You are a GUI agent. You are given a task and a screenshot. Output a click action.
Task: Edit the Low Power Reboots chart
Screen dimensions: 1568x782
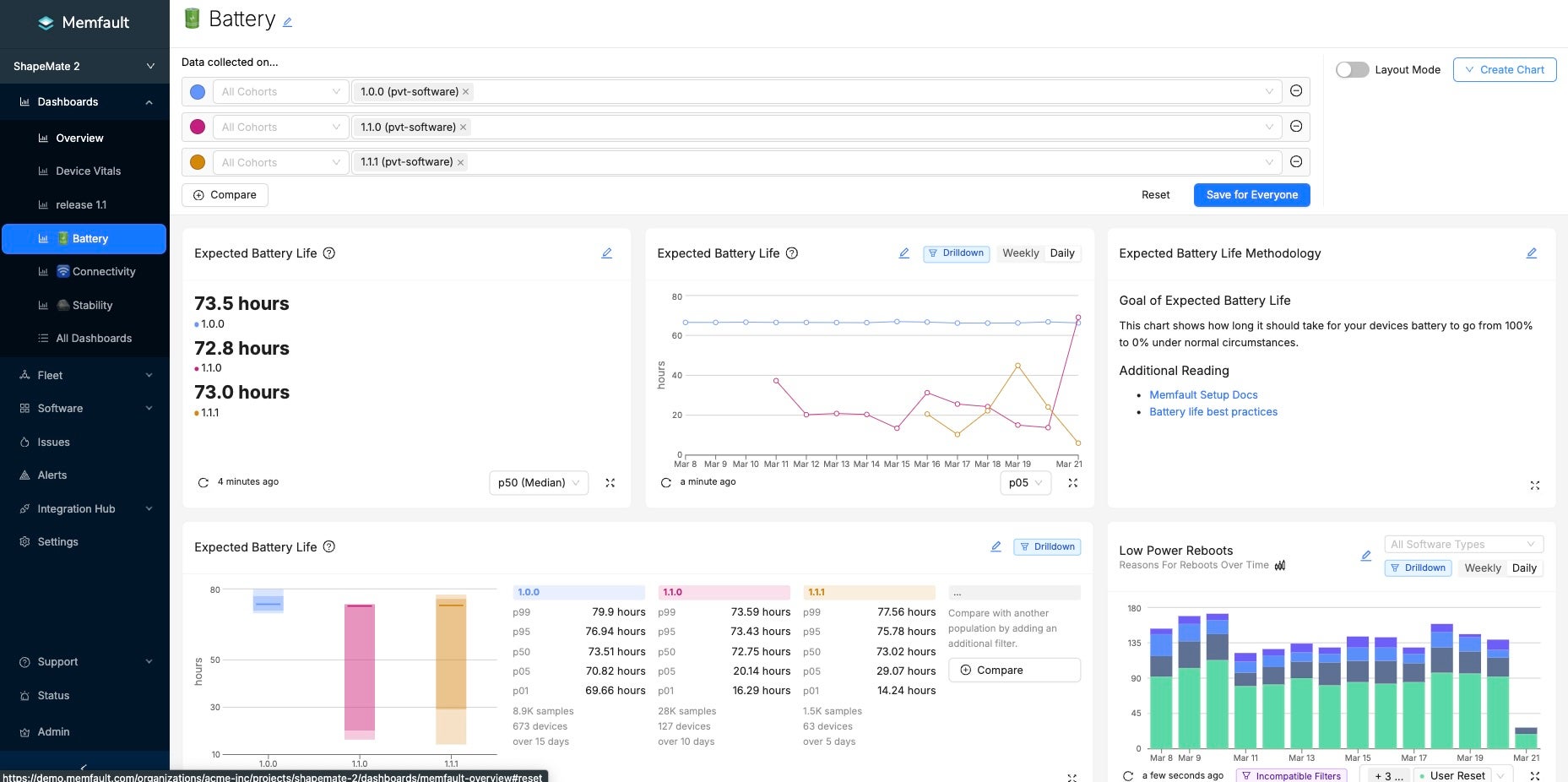click(1365, 556)
